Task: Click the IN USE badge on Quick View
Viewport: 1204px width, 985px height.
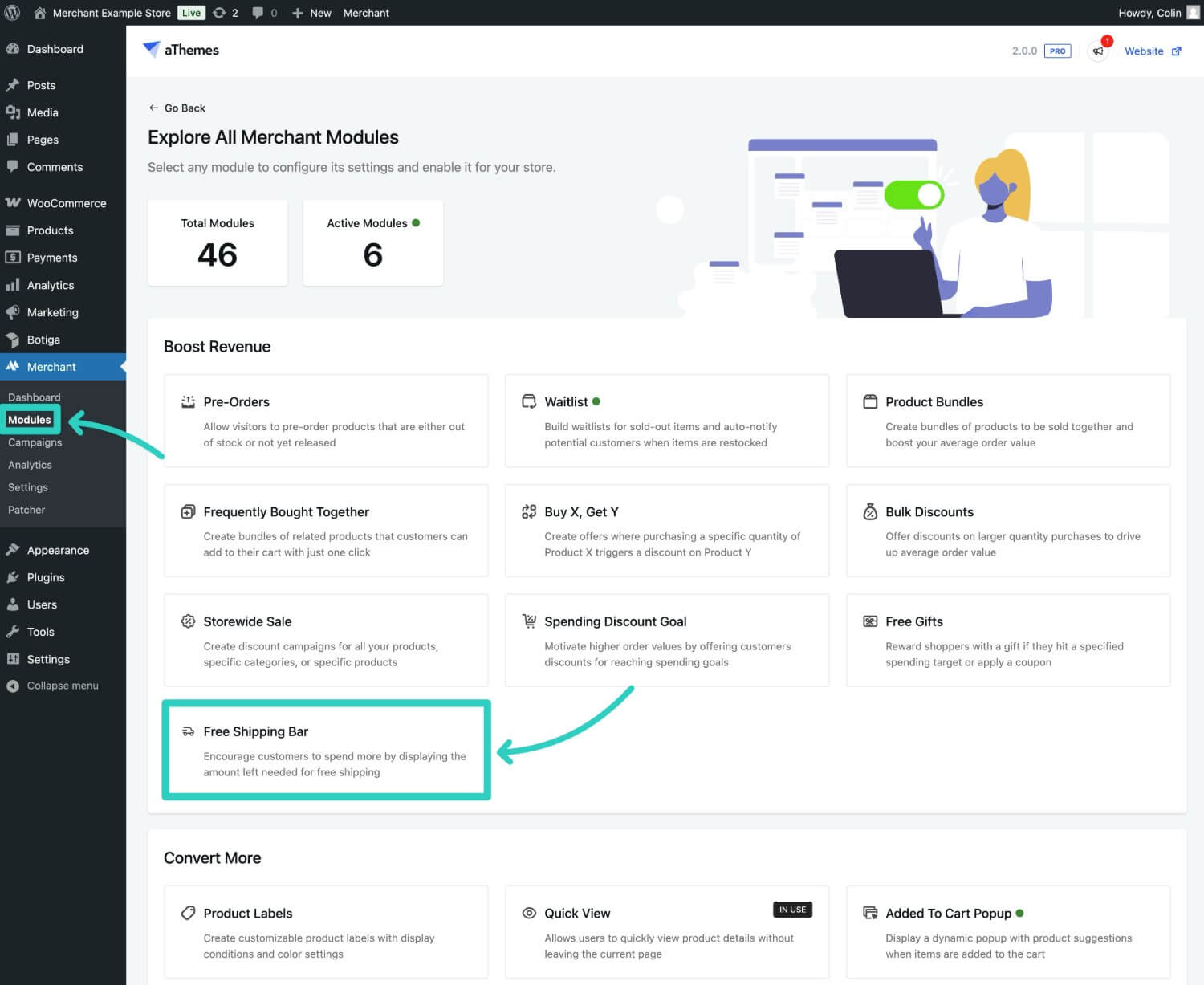Action: point(793,910)
